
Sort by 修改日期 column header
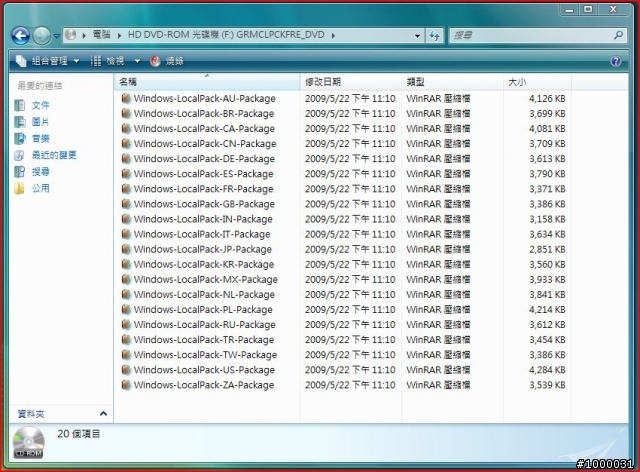(351, 82)
